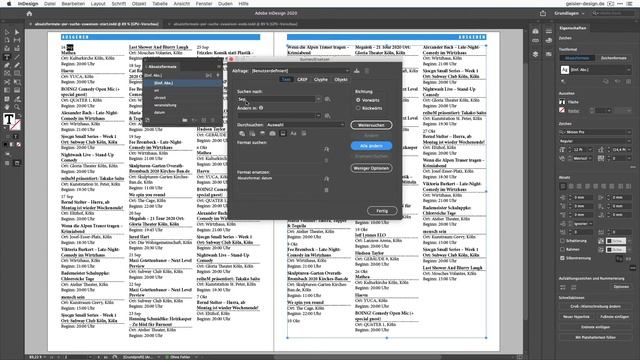This screenshot has width=640, height=360.
Task: Select the Gap tool
Action: click(x=17, y=40)
